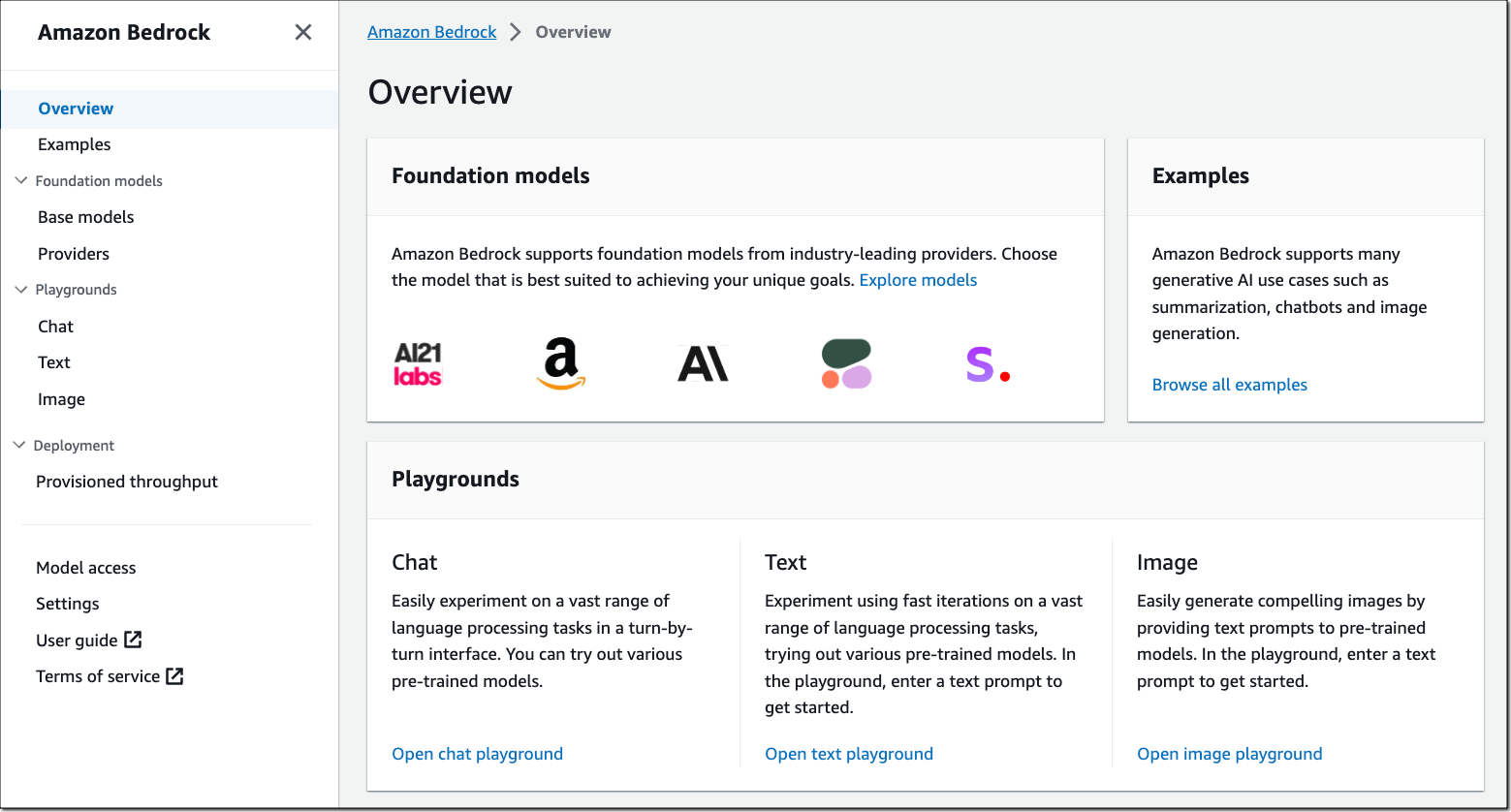This screenshot has height=812, width=1511.
Task: Click the Amazon Bedrock breadcrumb link
Action: 432,32
